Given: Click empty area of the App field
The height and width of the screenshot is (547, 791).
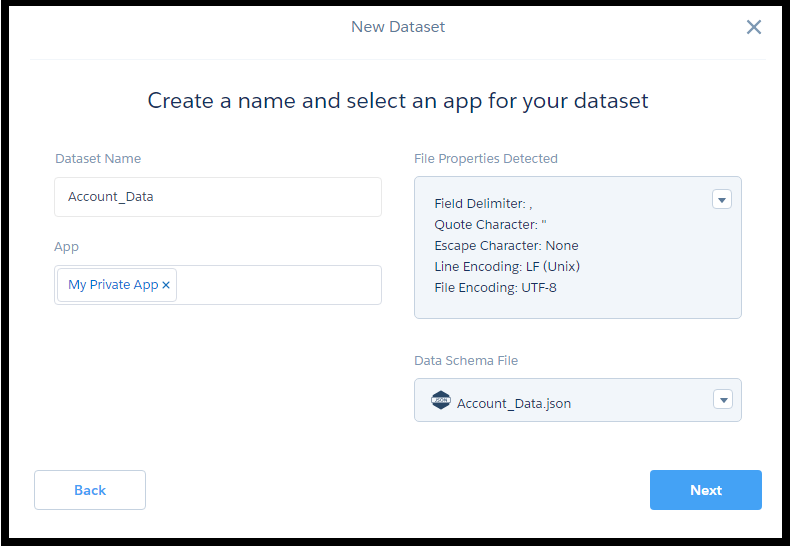Looking at the screenshot, I should pyautogui.click(x=278, y=285).
